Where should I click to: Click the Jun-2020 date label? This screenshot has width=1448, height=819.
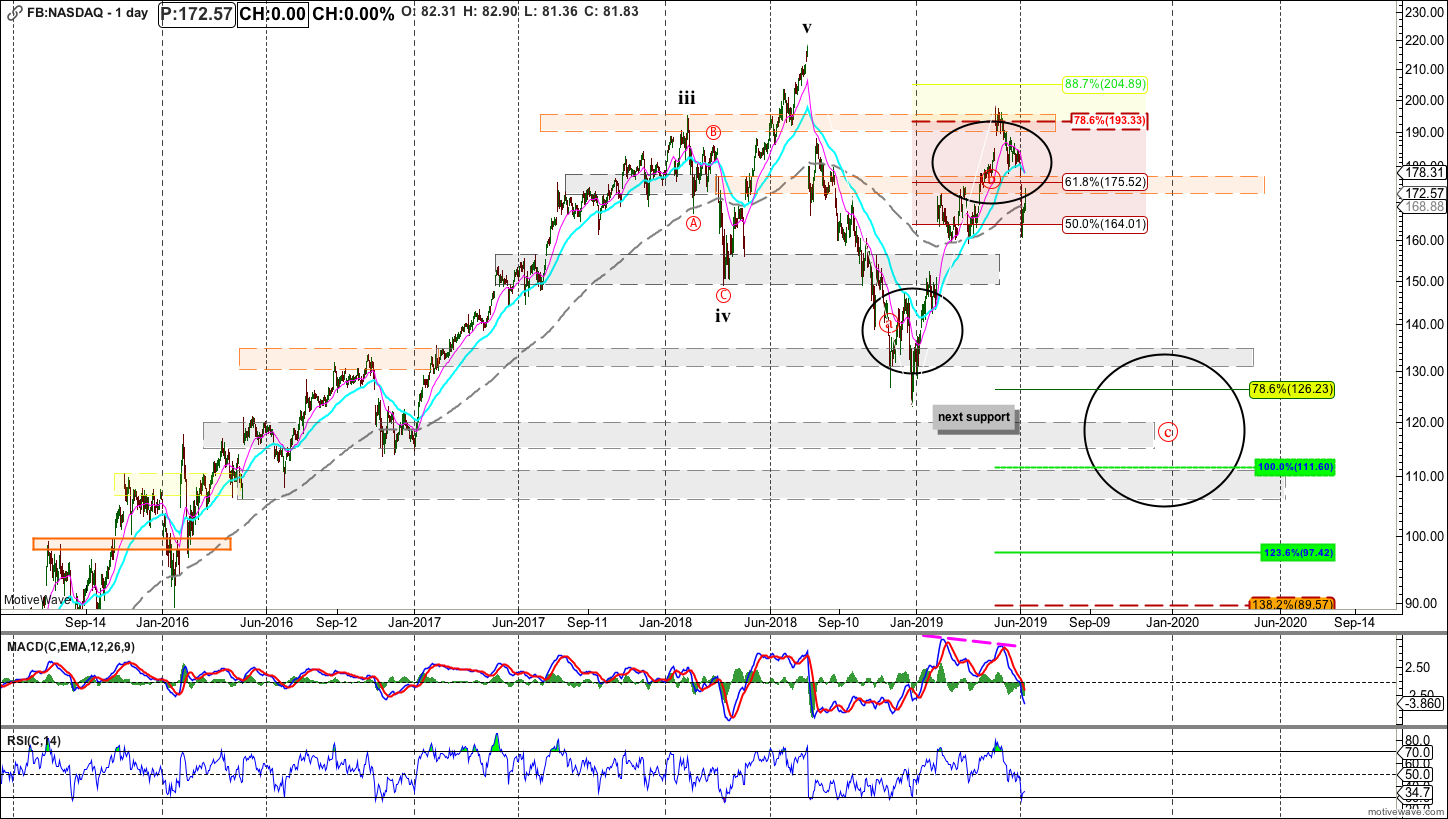(x=1280, y=622)
